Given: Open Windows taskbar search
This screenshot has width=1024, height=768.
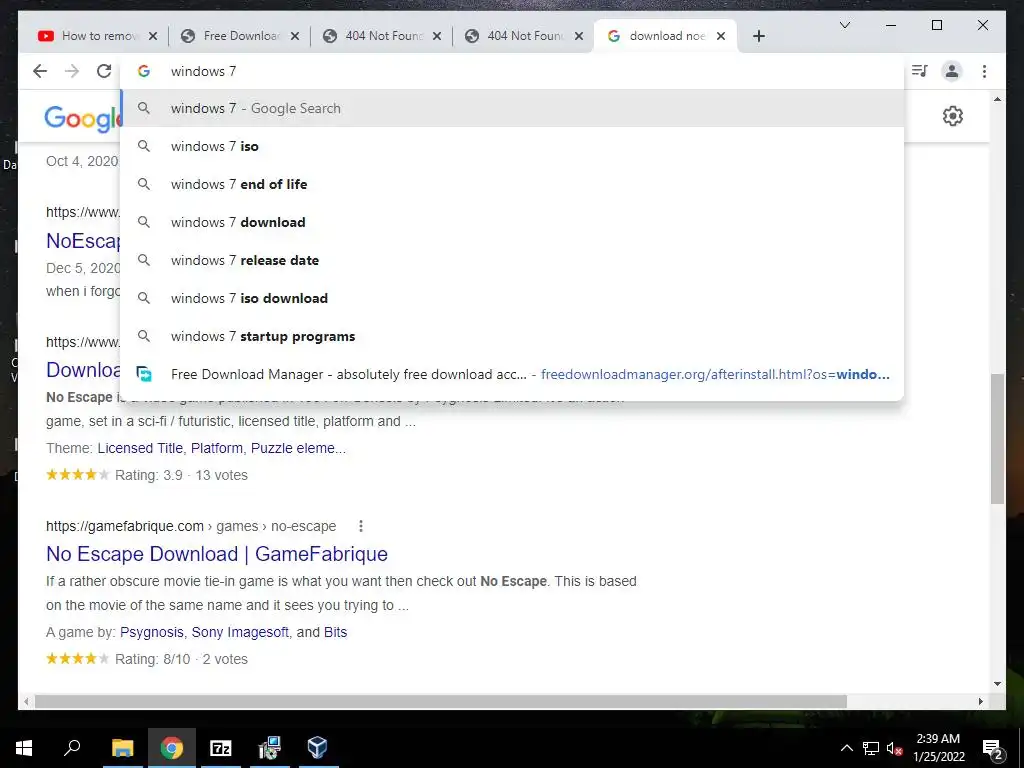Looking at the screenshot, I should click(72, 748).
